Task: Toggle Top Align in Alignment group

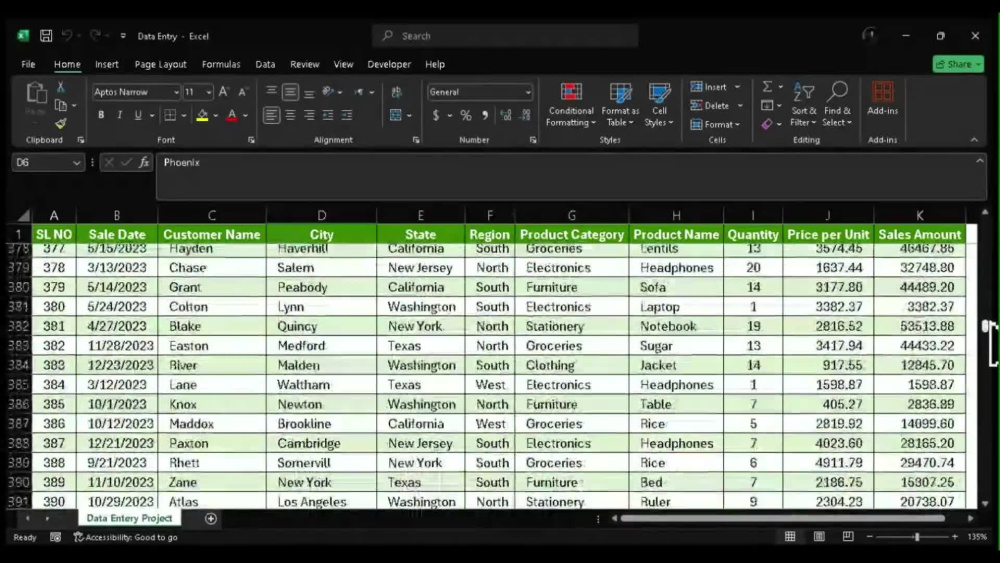Action: (271, 92)
